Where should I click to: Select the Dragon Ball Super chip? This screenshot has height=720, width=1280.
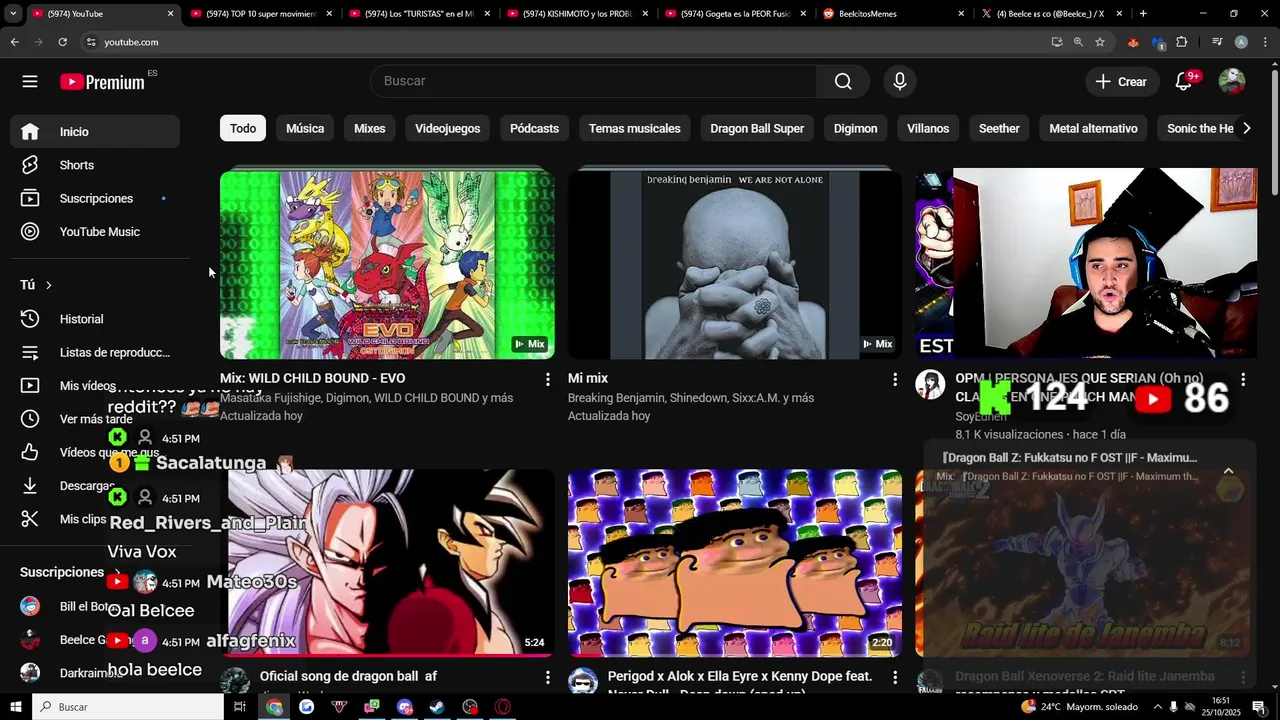pos(757,128)
